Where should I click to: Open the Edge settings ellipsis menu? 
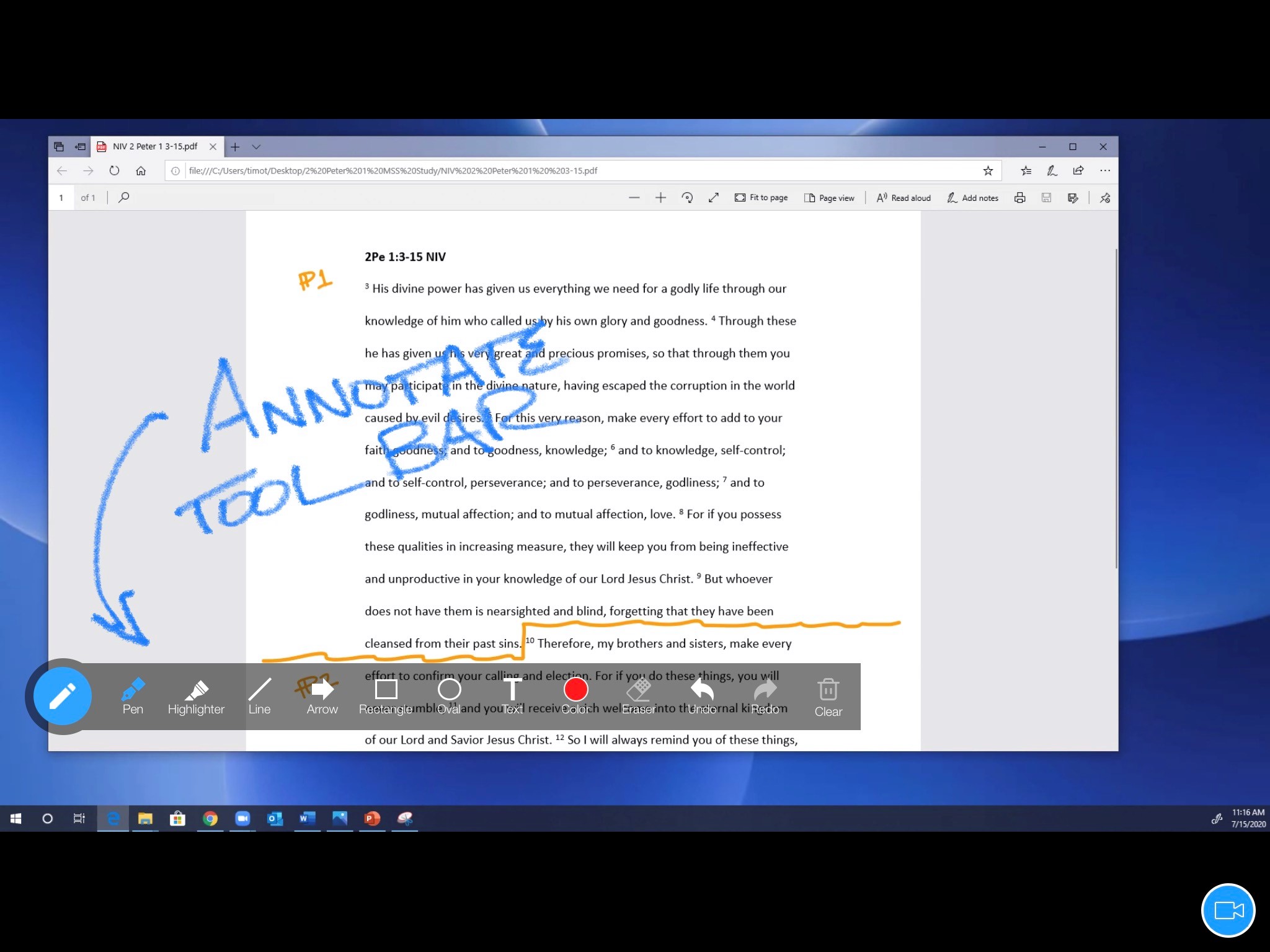[x=1104, y=170]
